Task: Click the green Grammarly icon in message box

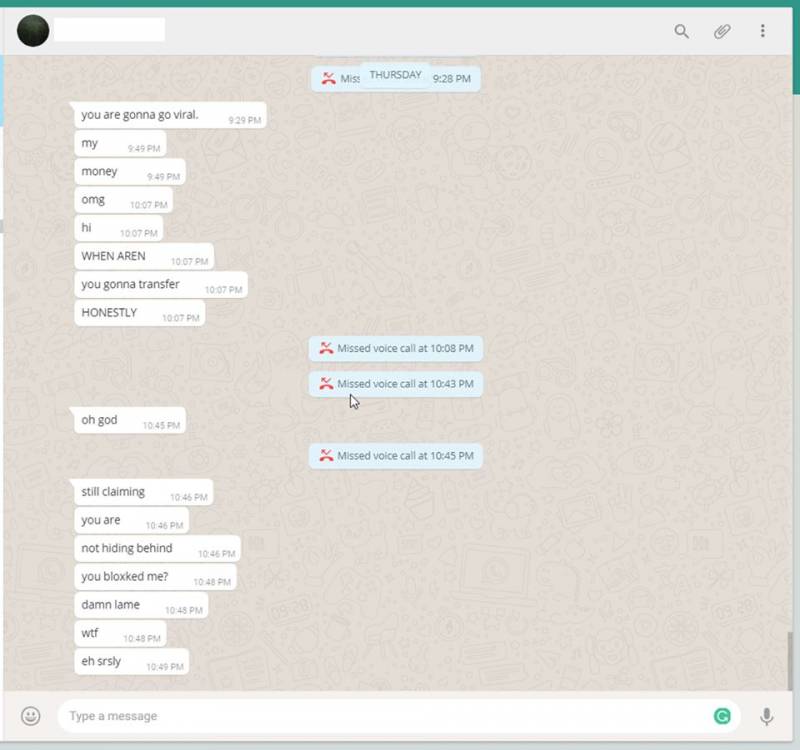Action: 722,716
